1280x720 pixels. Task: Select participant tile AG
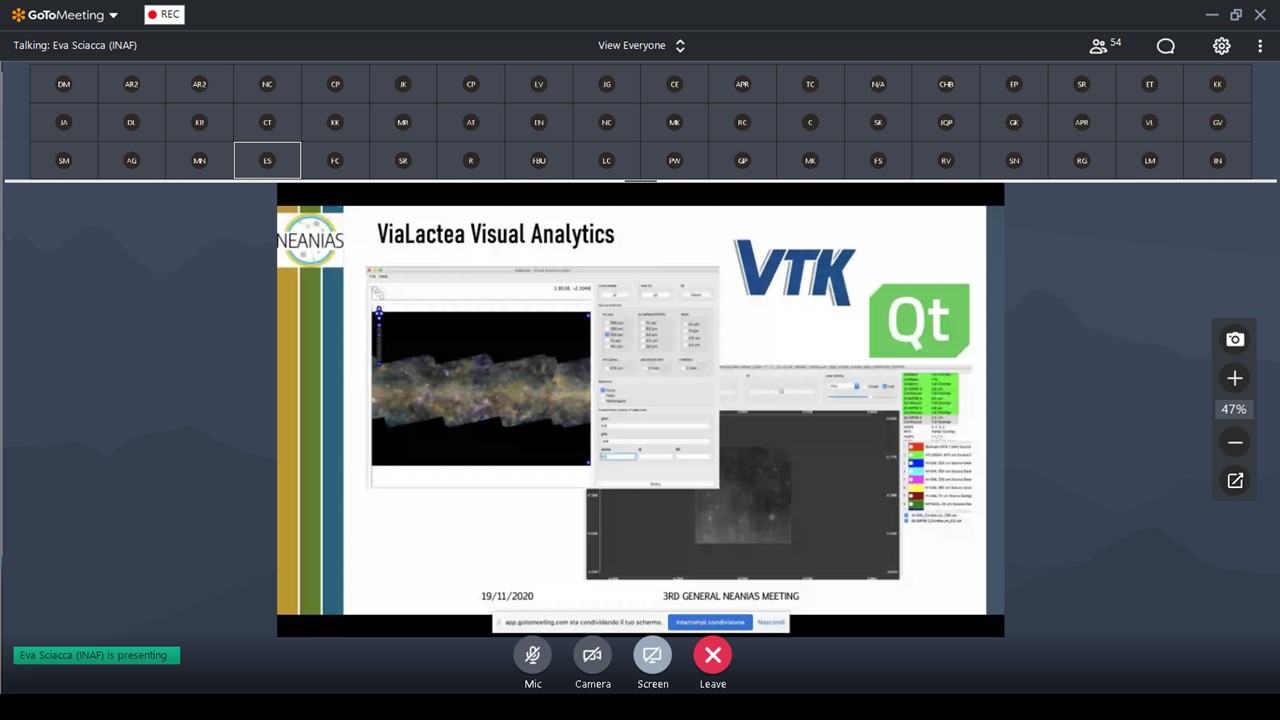[131, 161]
